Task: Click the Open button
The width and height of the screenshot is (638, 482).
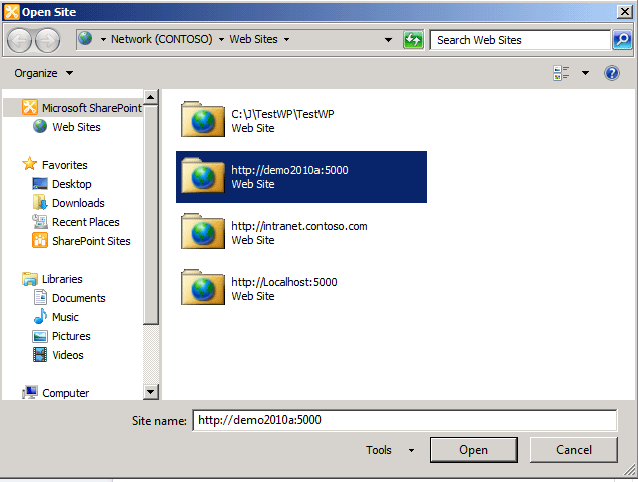Action: click(x=474, y=450)
